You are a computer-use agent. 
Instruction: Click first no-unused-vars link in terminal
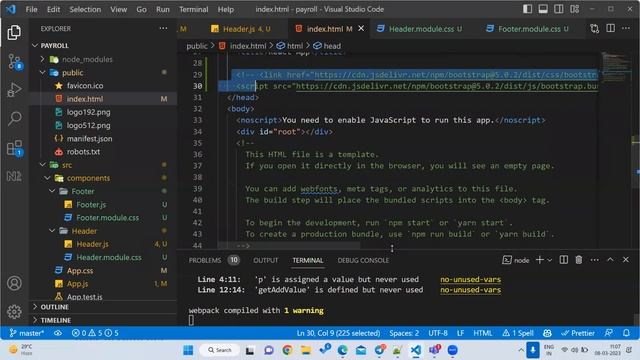click(x=470, y=280)
